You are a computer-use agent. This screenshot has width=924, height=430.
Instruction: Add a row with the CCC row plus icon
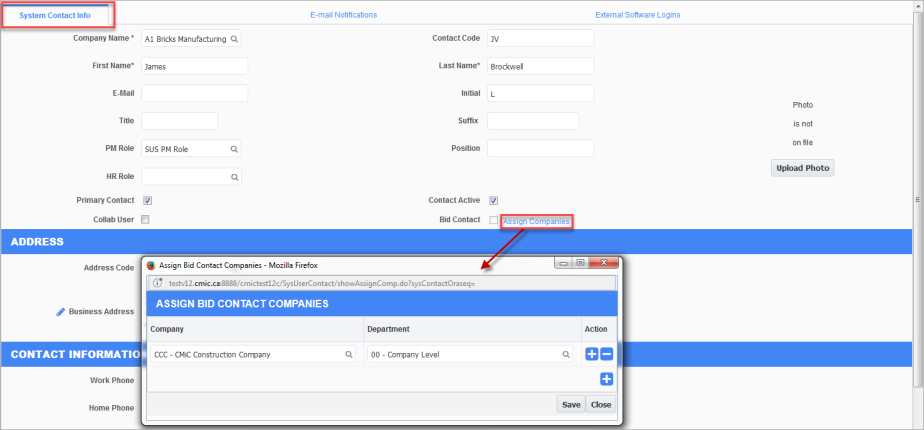592,354
